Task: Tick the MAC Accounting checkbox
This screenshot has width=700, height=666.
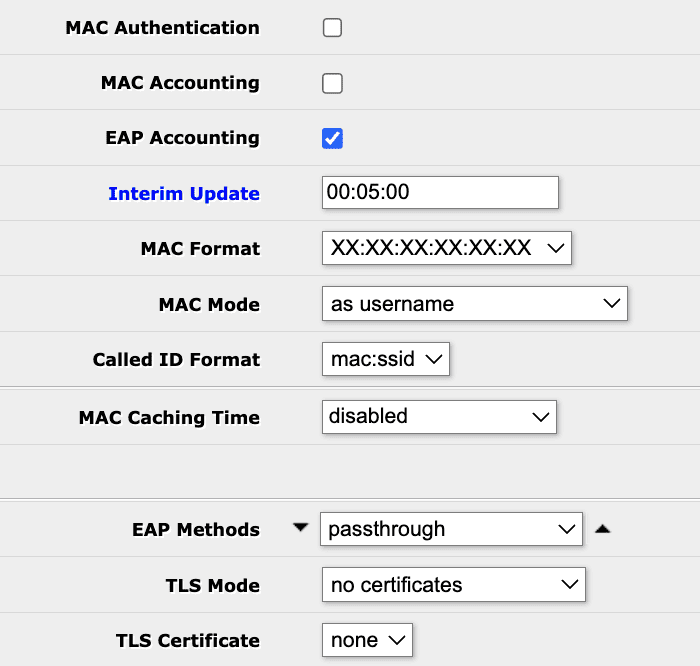Action: (332, 83)
